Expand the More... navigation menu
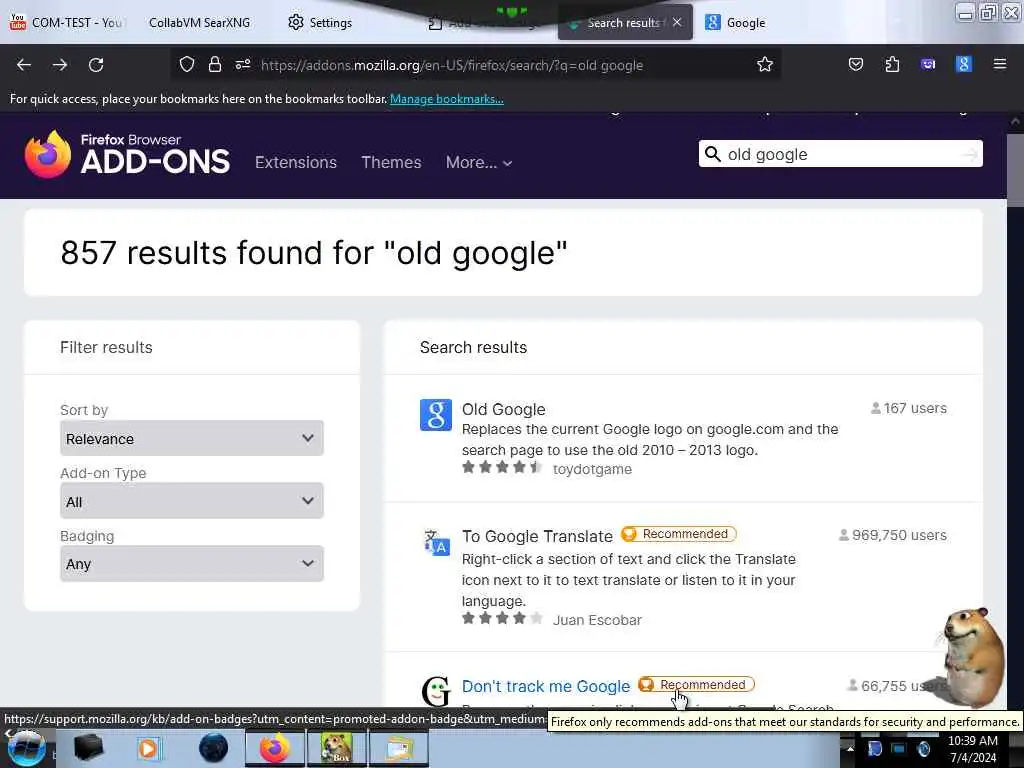1024x768 pixels. point(479,162)
